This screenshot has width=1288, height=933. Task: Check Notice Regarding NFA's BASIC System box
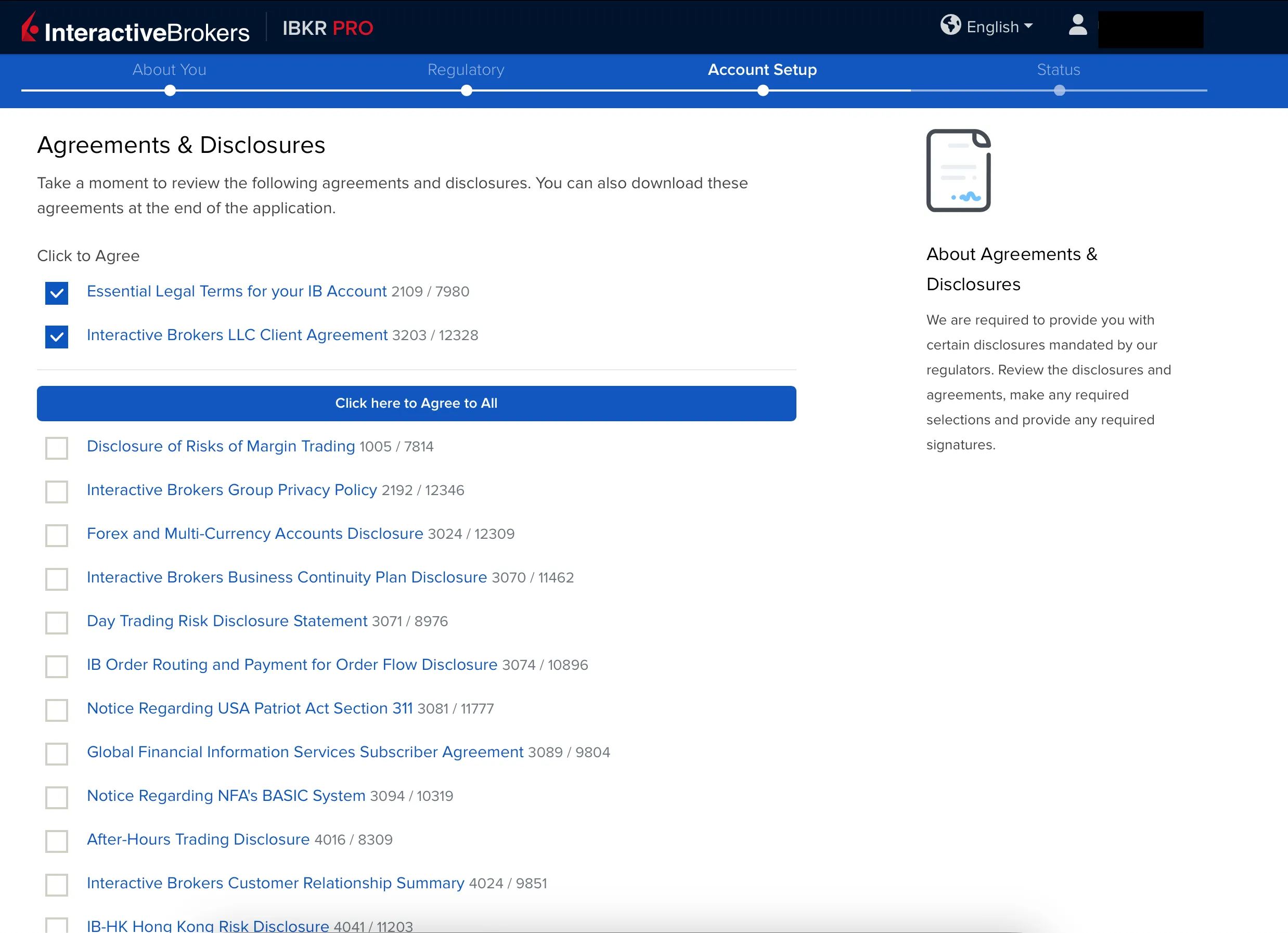coord(57,798)
